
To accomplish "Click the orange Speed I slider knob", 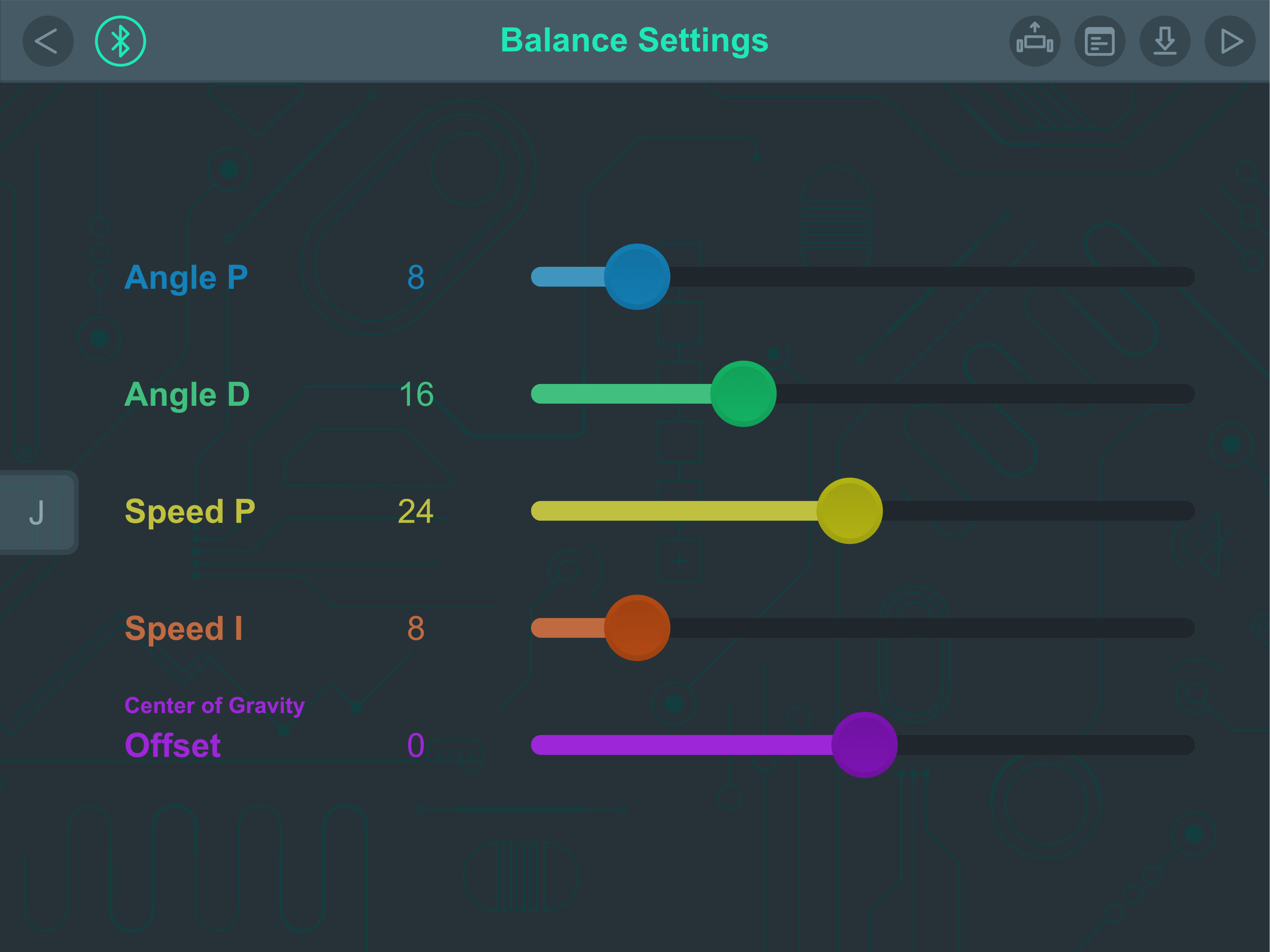I will tap(637, 628).
